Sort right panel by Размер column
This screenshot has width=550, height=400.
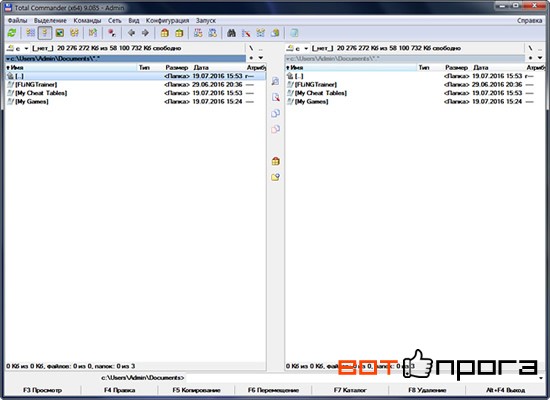point(456,67)
